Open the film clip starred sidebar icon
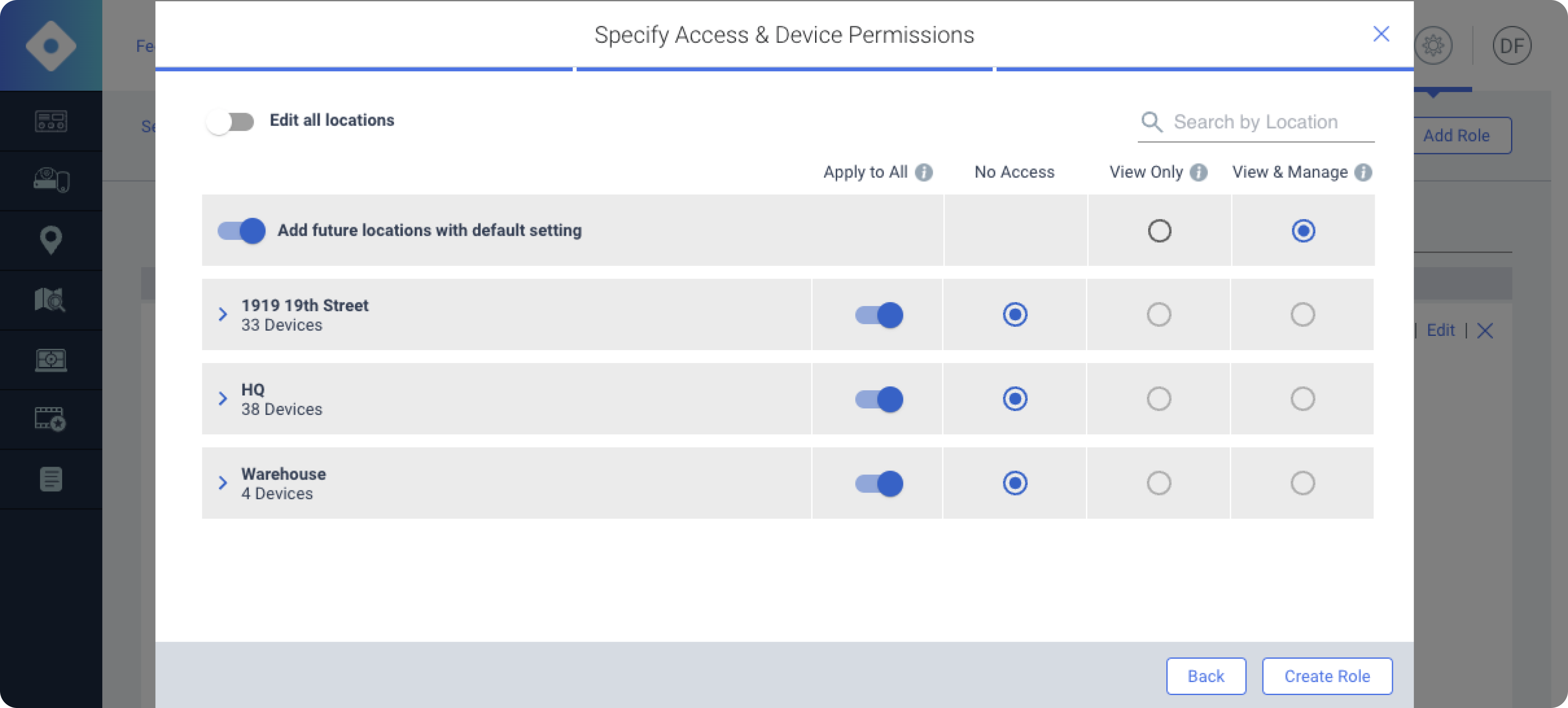 click(x=50, y=420)
